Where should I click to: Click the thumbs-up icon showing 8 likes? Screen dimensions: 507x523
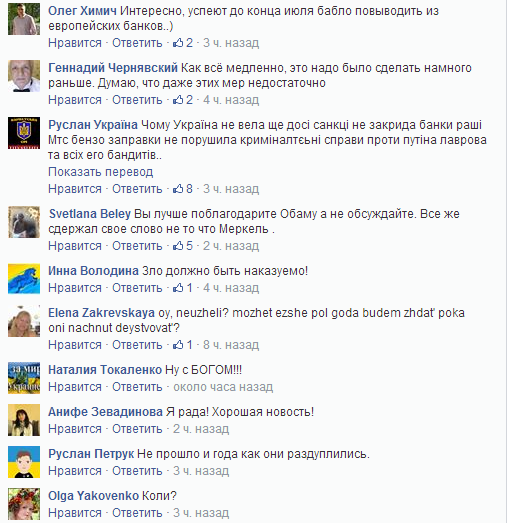pyautogui.click(x=178, y=189)
